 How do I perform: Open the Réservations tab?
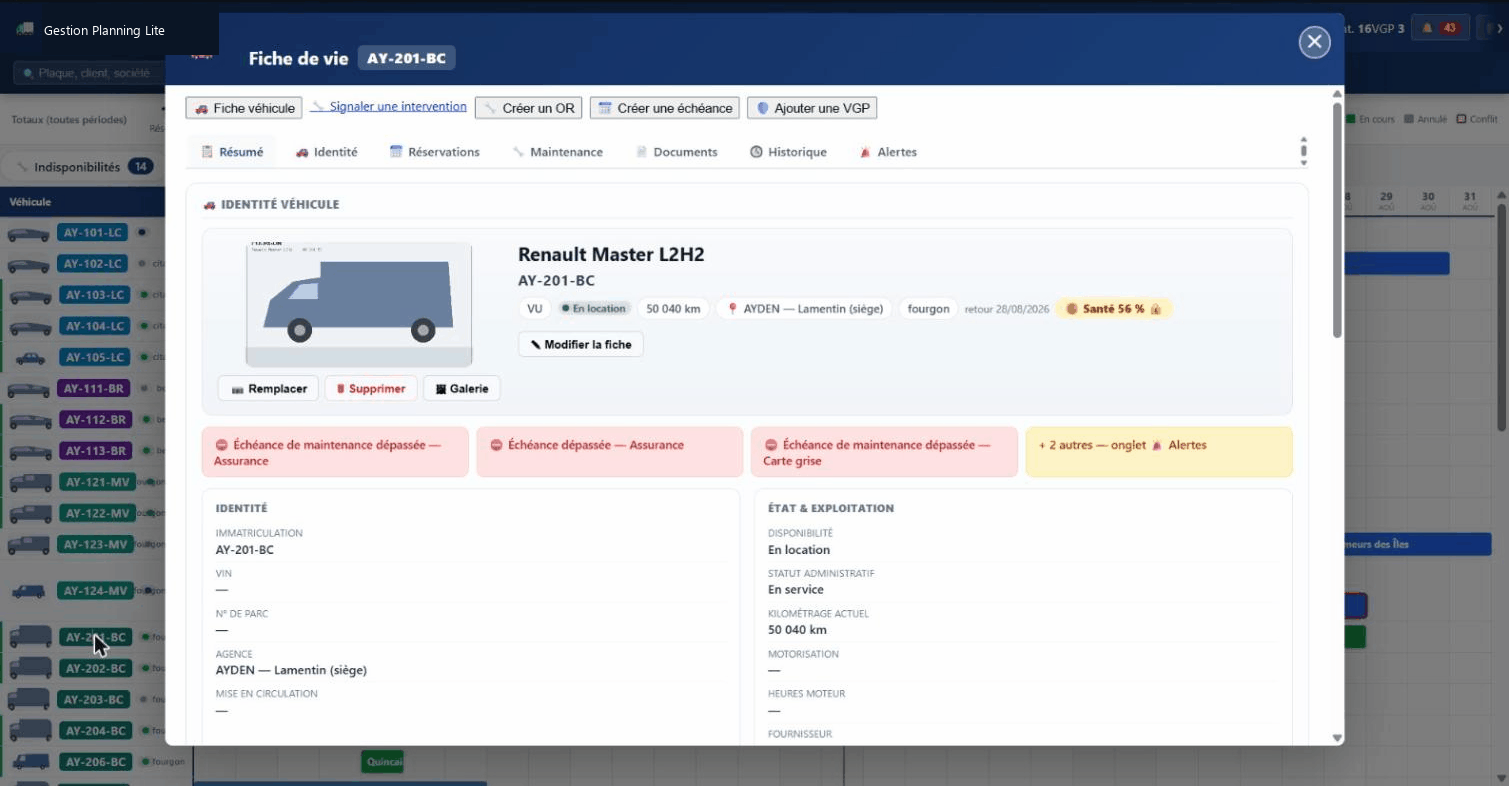(x=435, y=152)
